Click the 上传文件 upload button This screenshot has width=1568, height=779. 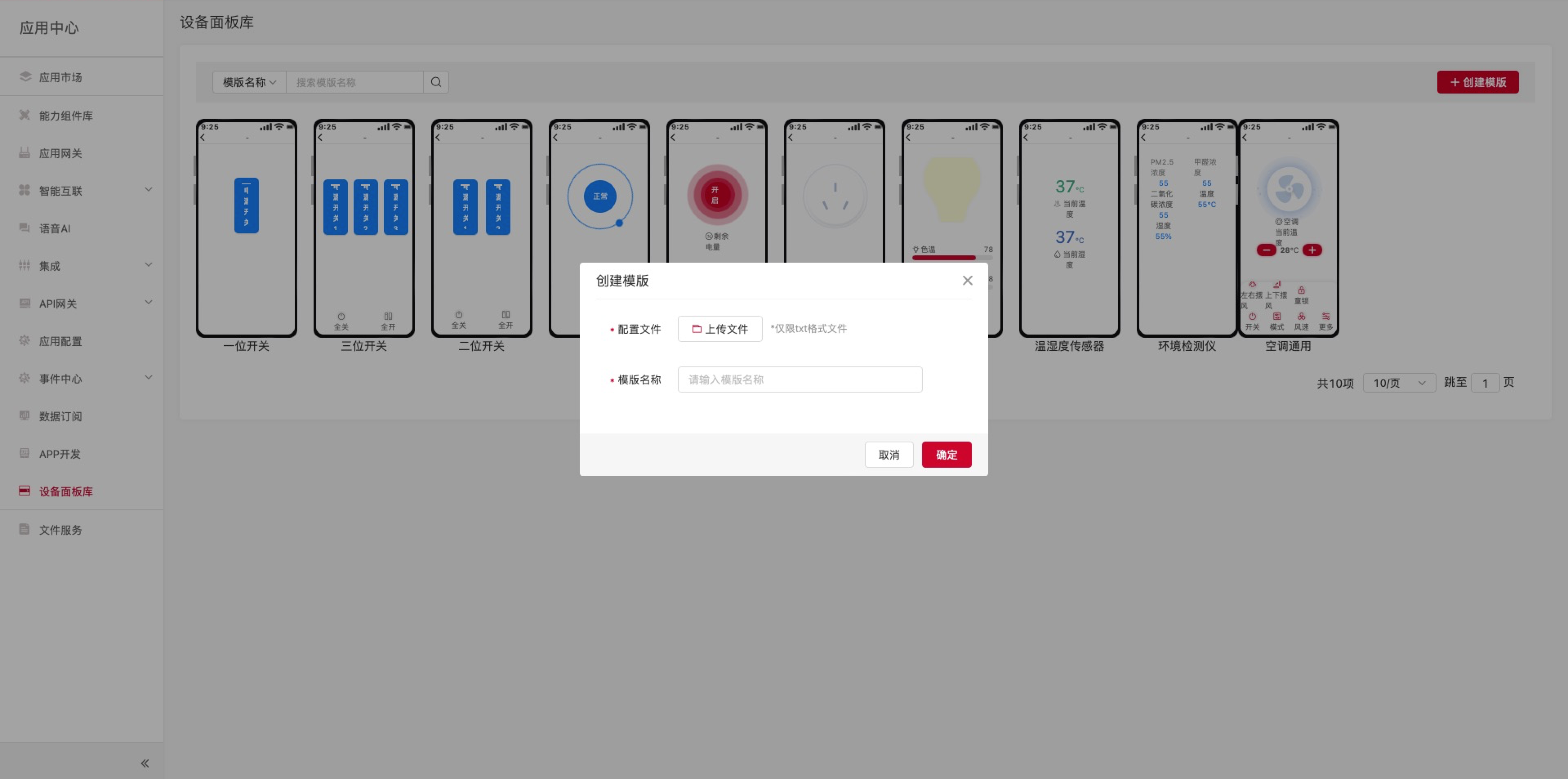[719, 329]
